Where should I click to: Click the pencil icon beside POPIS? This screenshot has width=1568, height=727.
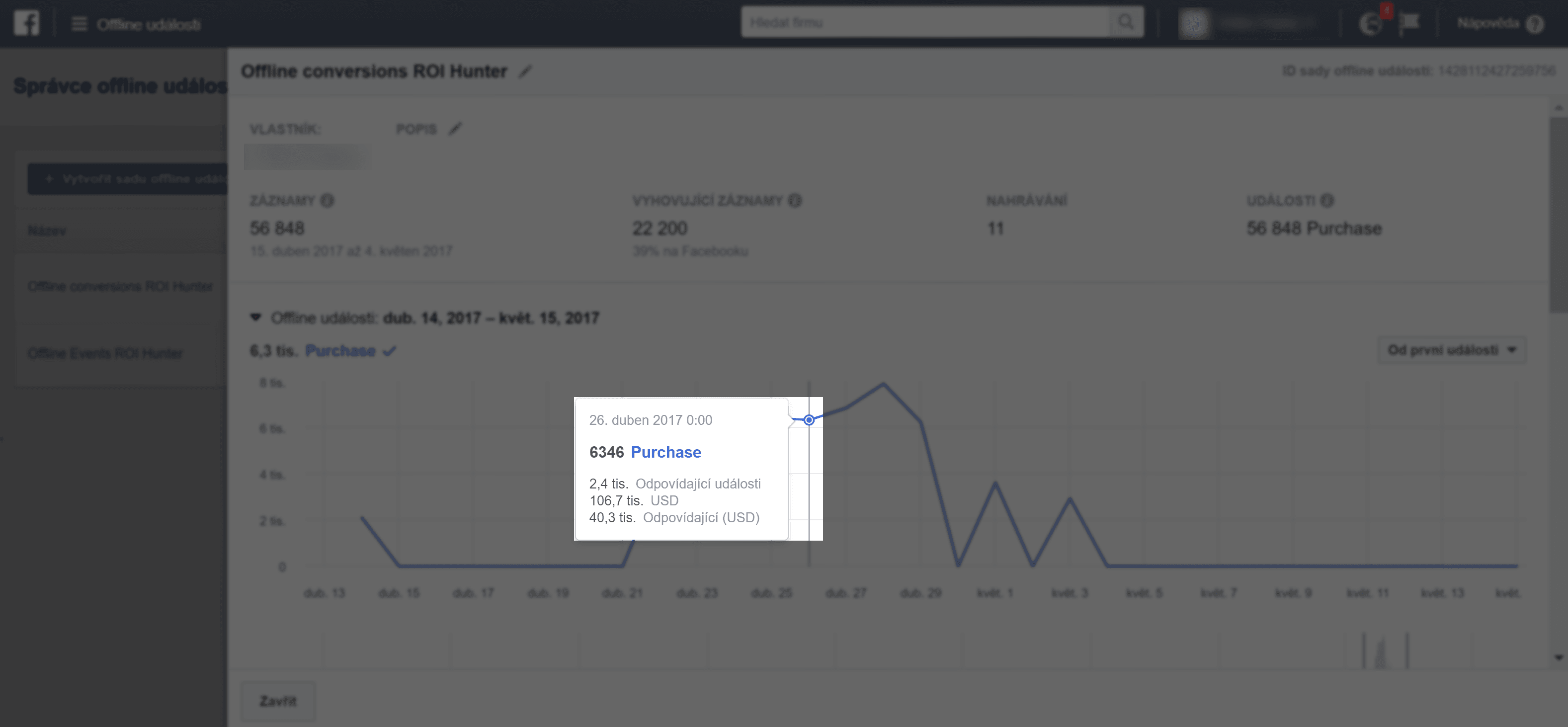click(455, 129)
